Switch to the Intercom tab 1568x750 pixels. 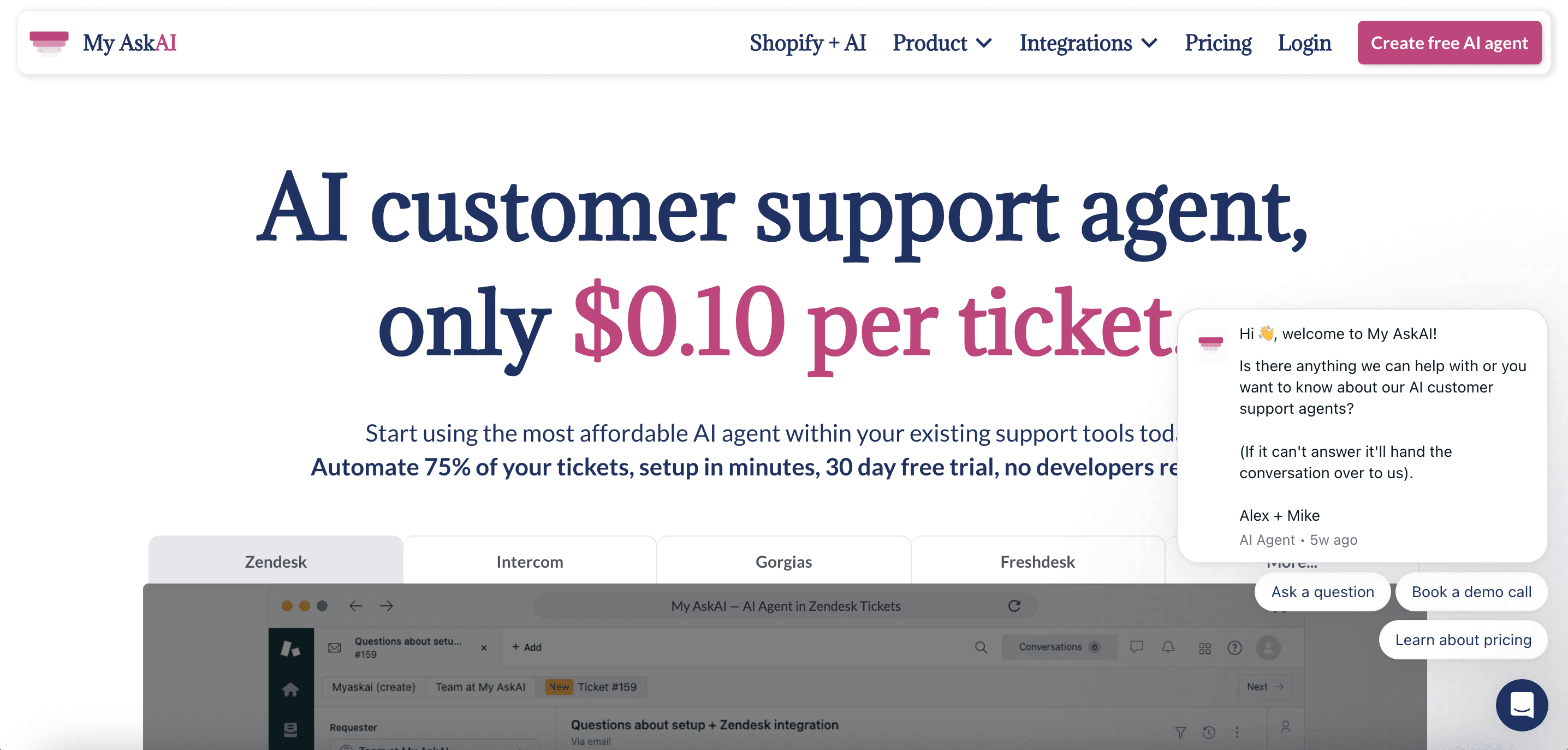point(530,561)
